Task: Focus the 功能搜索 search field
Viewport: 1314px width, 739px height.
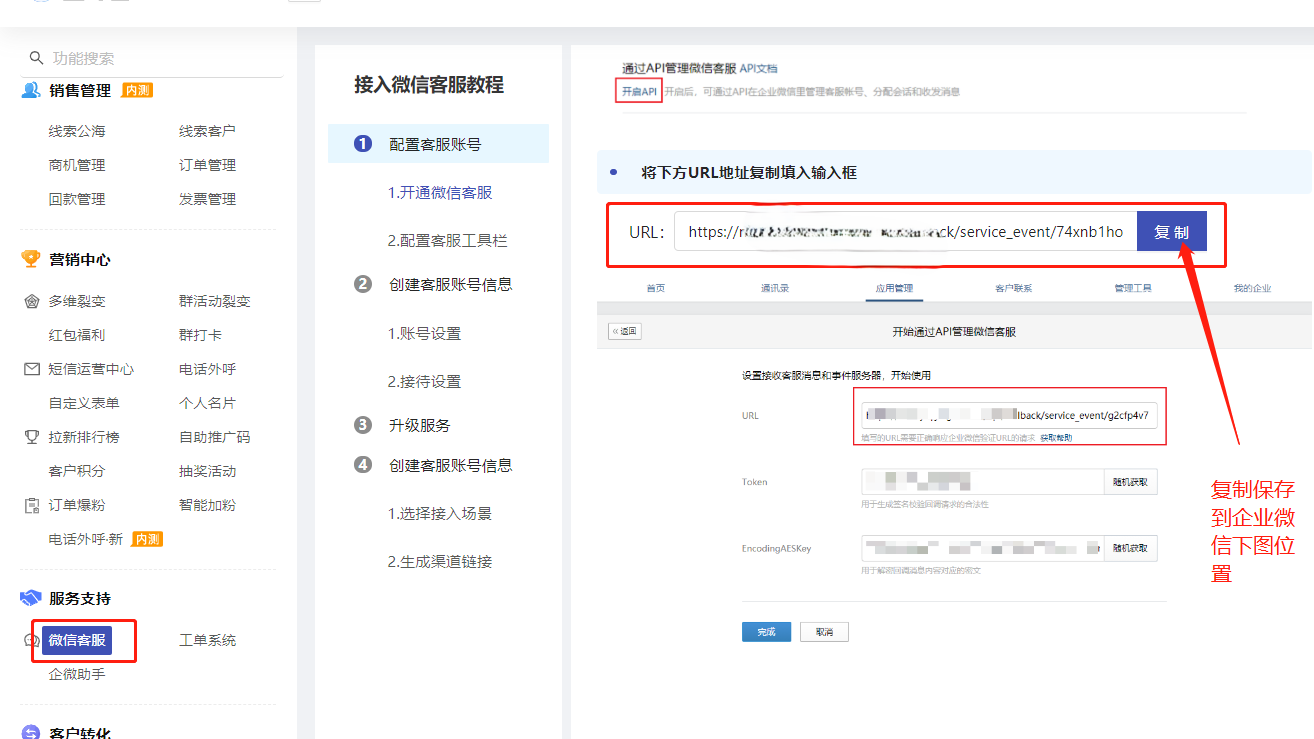Action: (152, 58)
